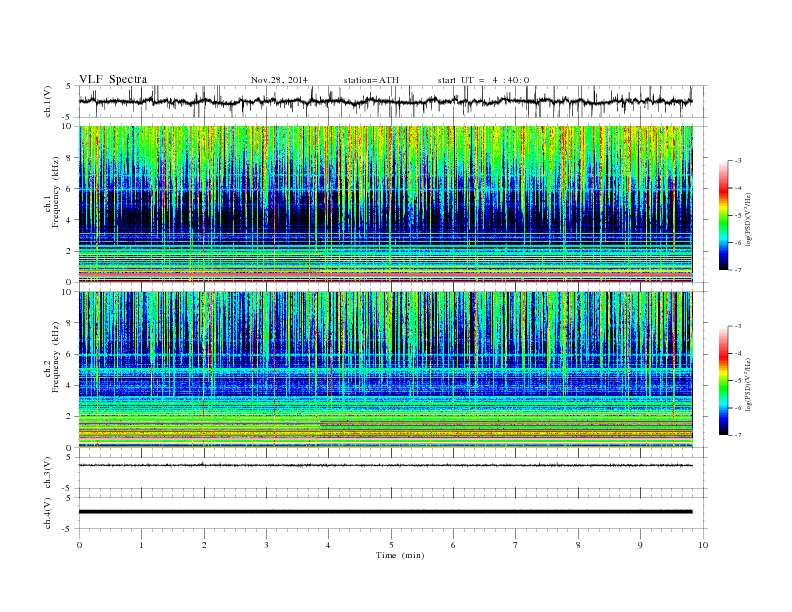Click the ch.2 spectrogram panel

tap(385, 370)
